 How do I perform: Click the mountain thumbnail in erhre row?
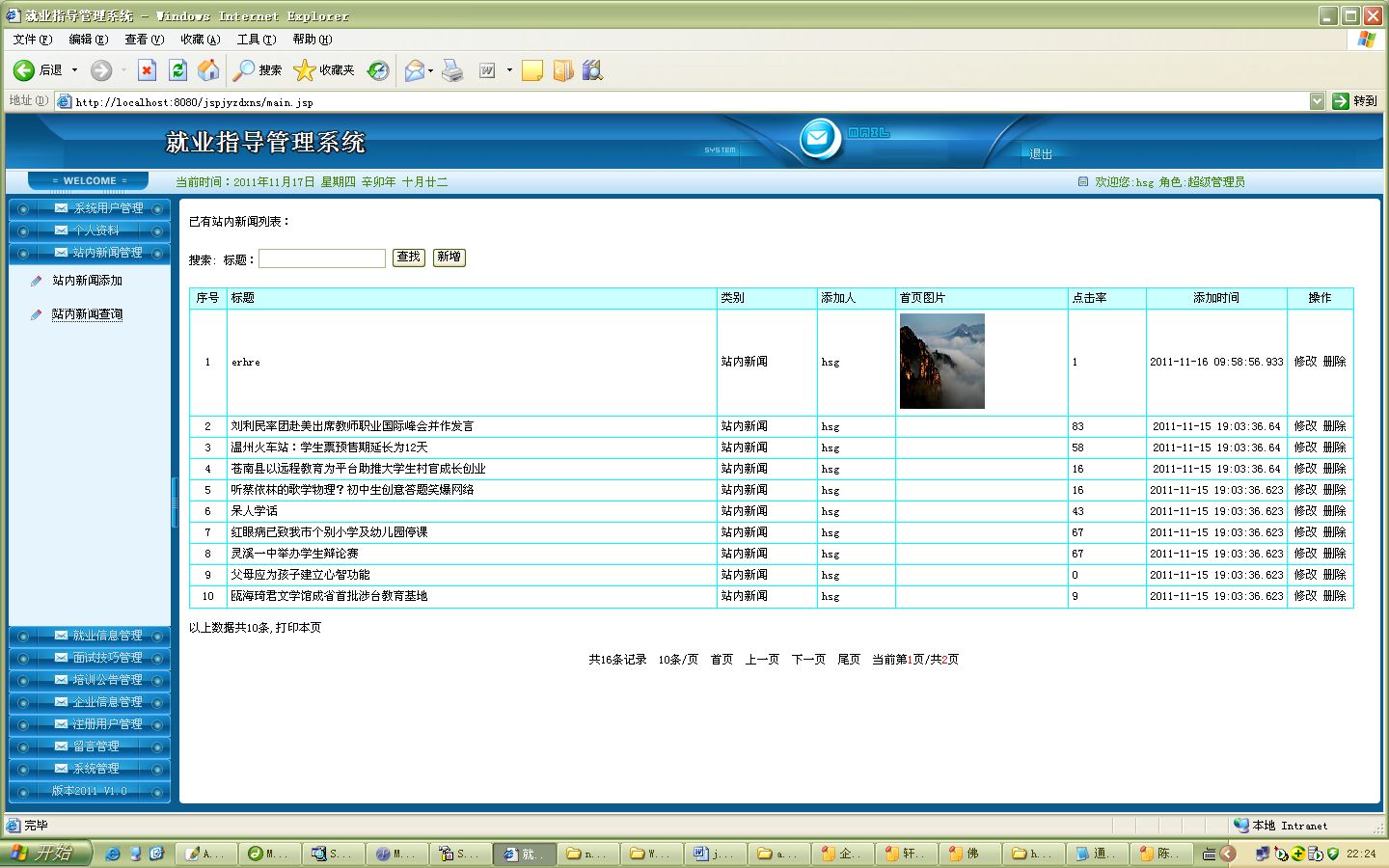(x=942, y=361)
